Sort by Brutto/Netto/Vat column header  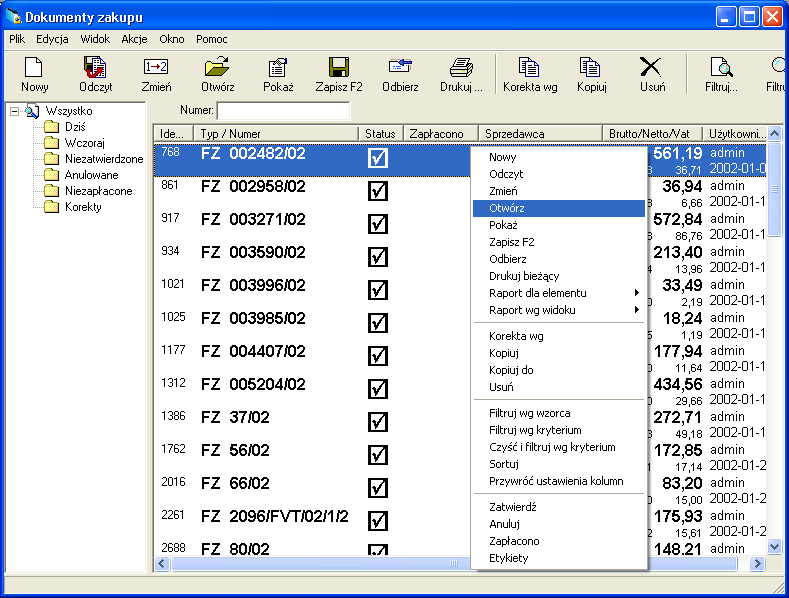coord(653,134)
